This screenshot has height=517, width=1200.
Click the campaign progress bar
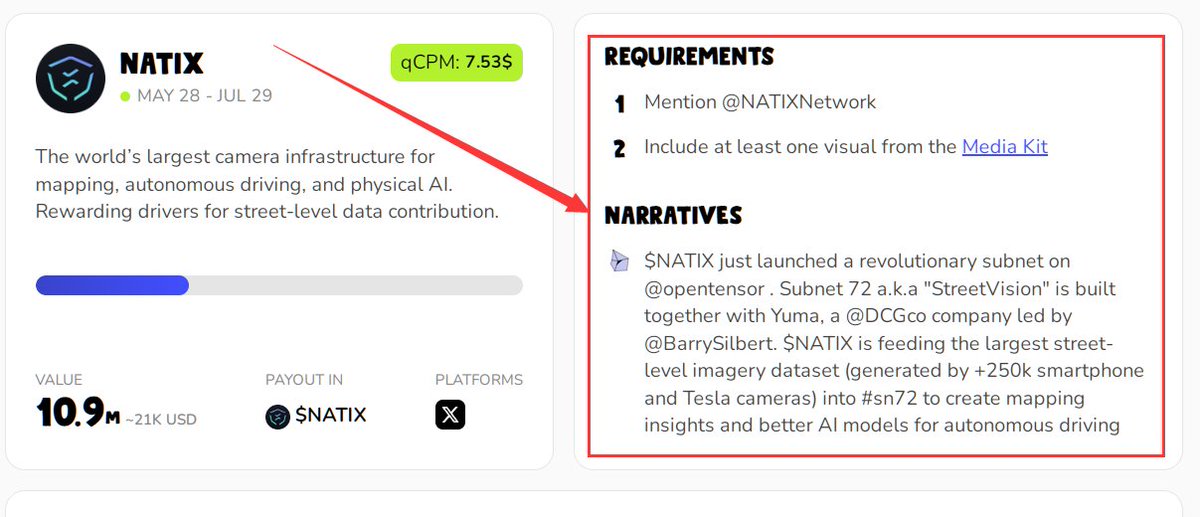pyautogui.click(x=279, y=285)
